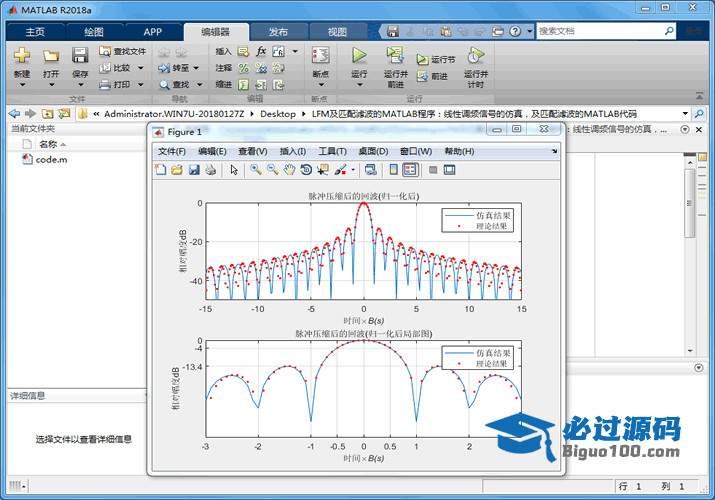Select Rotate 3D tool in Figure 1
The height and width of the screenshot is (500, 715).
tap(306, 170)
